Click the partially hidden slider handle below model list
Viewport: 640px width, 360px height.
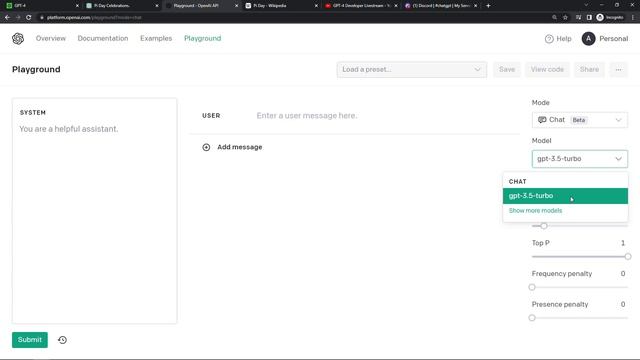[x=544, y=226]
